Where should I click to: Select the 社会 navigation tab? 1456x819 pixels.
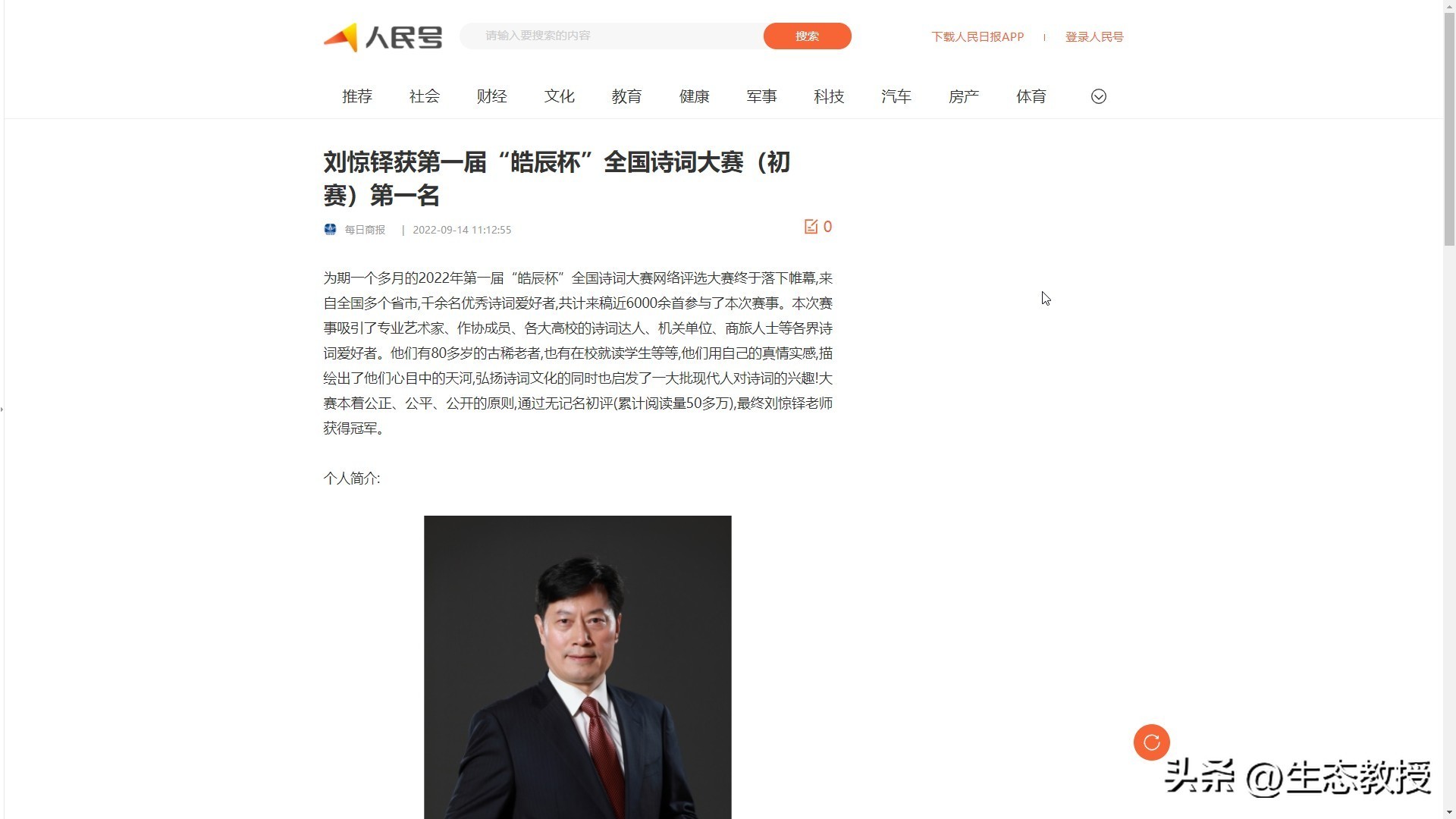point(425,96)
